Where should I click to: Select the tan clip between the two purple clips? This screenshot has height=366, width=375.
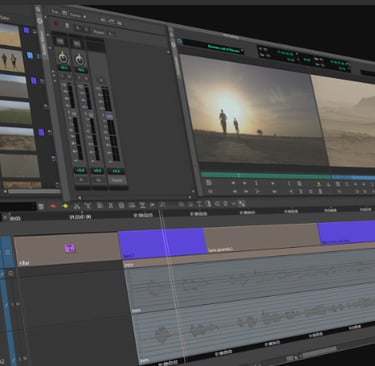(262, 238)
